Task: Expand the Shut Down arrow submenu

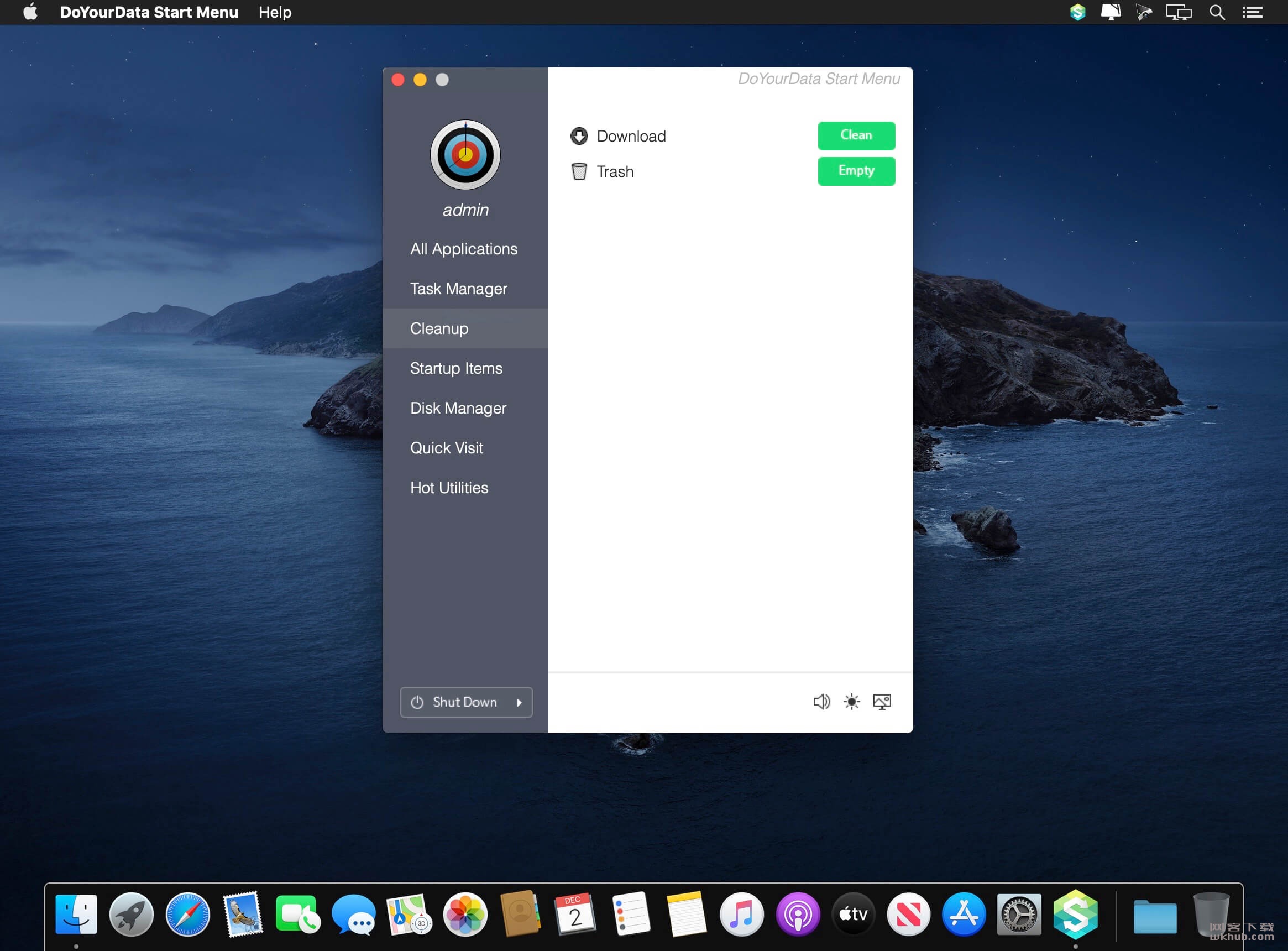Action: [520, 702]
